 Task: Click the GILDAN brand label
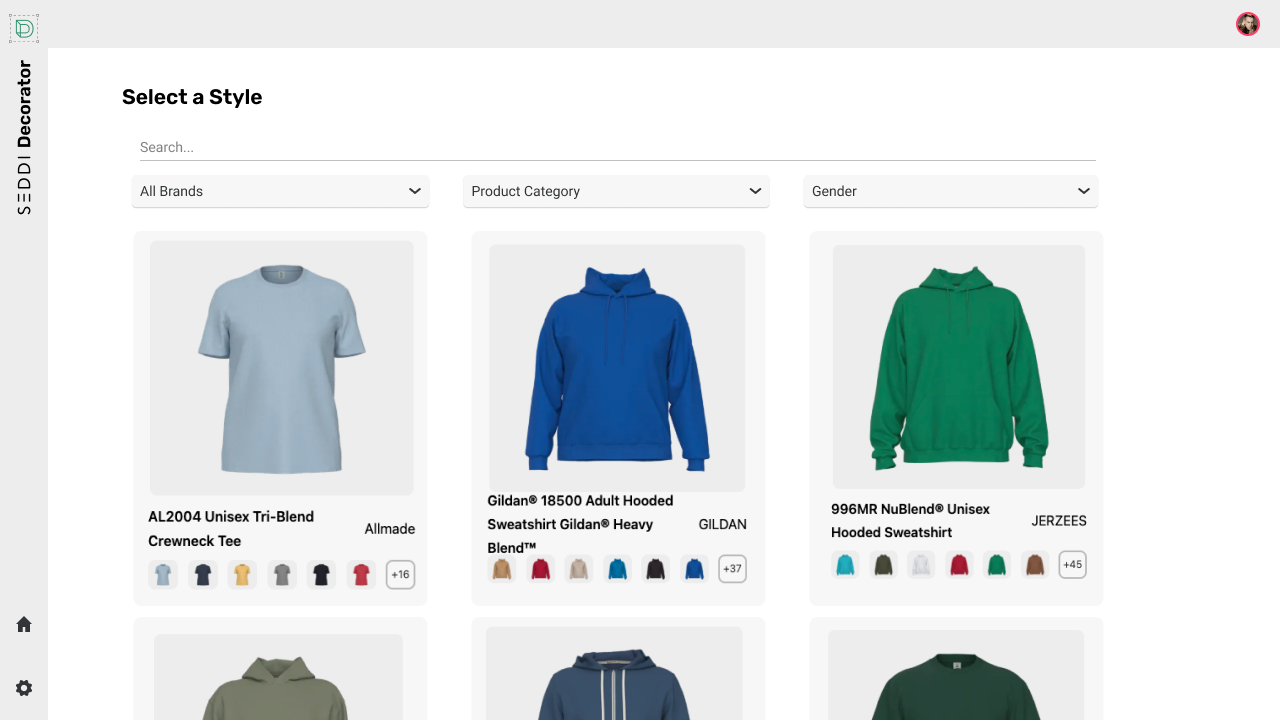pyautogui.click(x=723, y=524)
